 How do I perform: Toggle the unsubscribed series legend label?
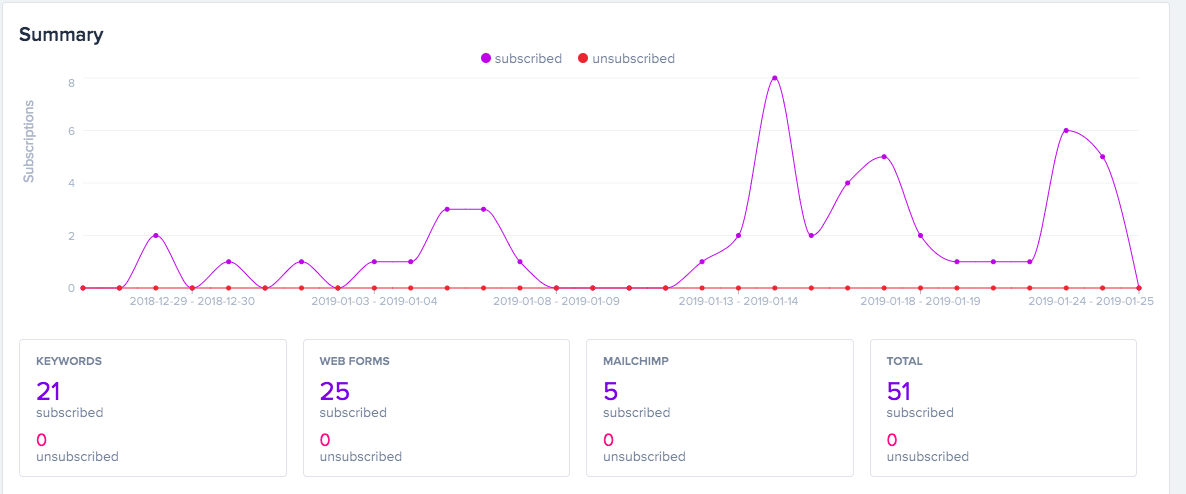pos(633,58)
